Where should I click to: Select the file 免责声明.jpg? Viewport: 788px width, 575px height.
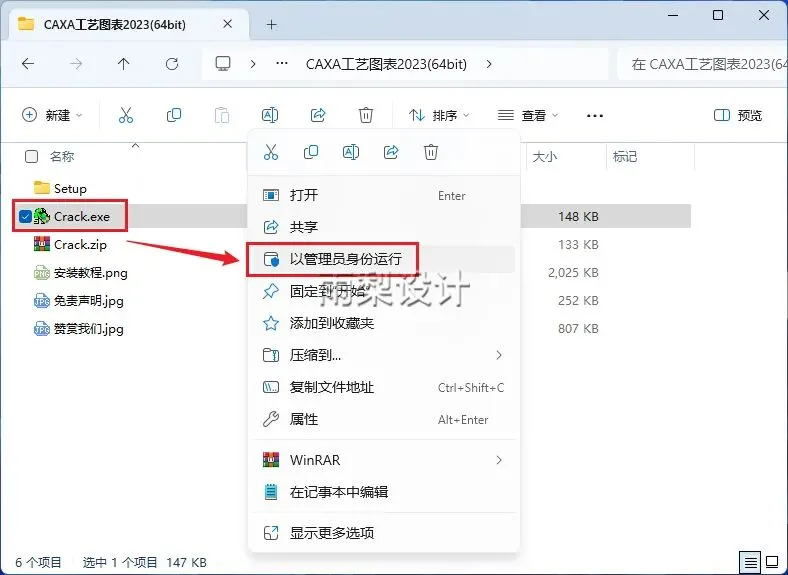88,301
